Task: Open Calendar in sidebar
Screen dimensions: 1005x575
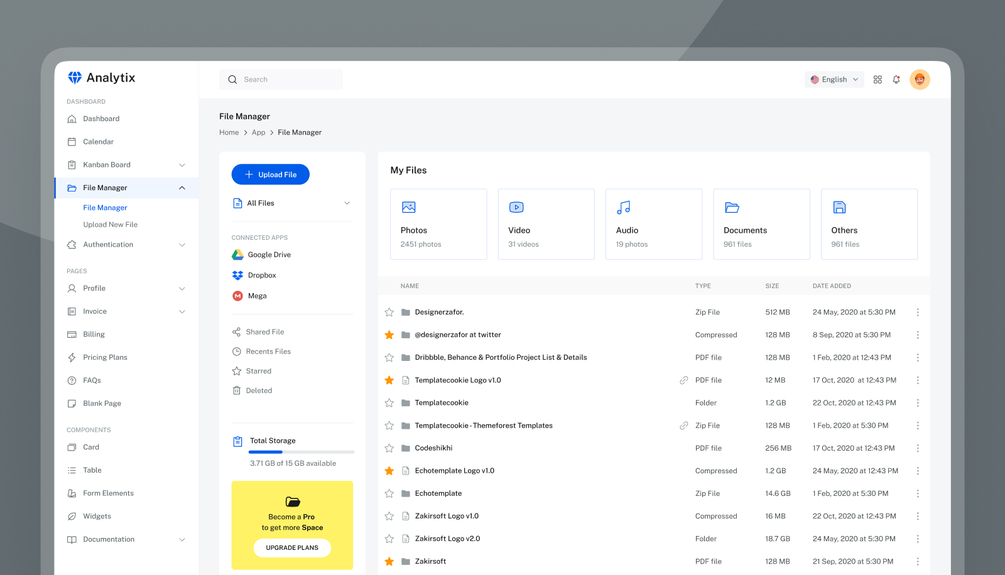Action: click(90, 142)
